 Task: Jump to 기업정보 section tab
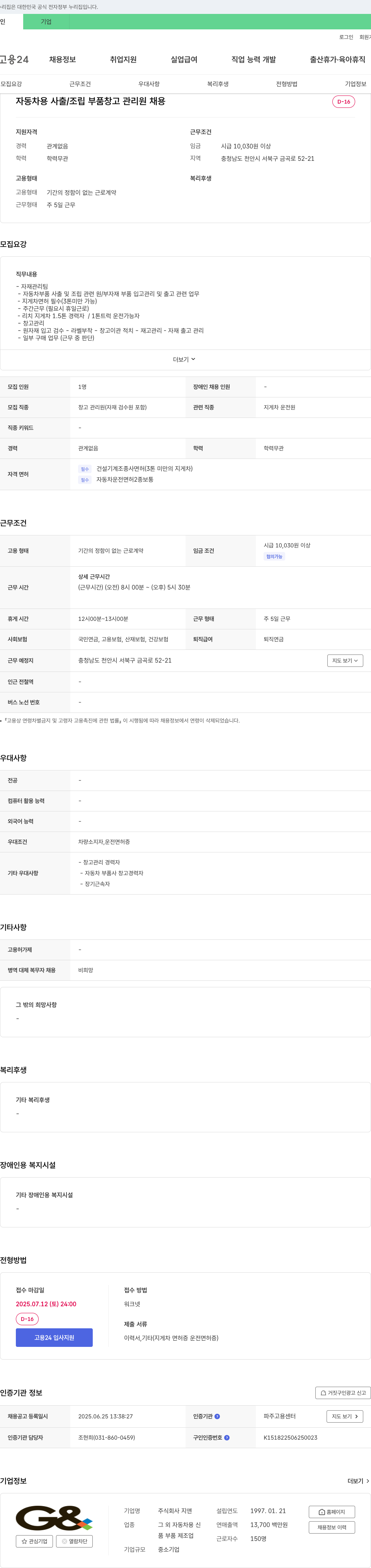[356, 84]
